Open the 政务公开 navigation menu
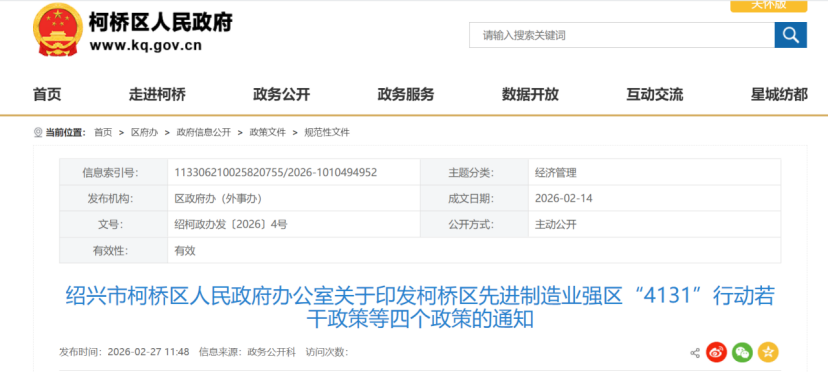The image size is (829, 372). (281, 95)
